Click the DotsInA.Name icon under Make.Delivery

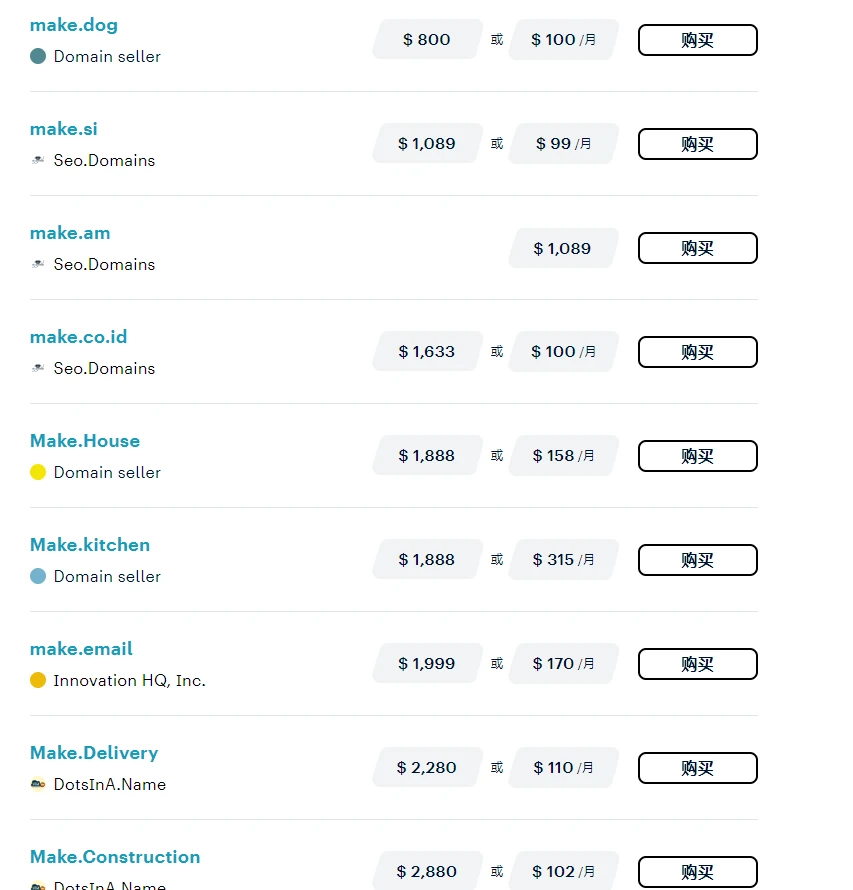[38, 785]
